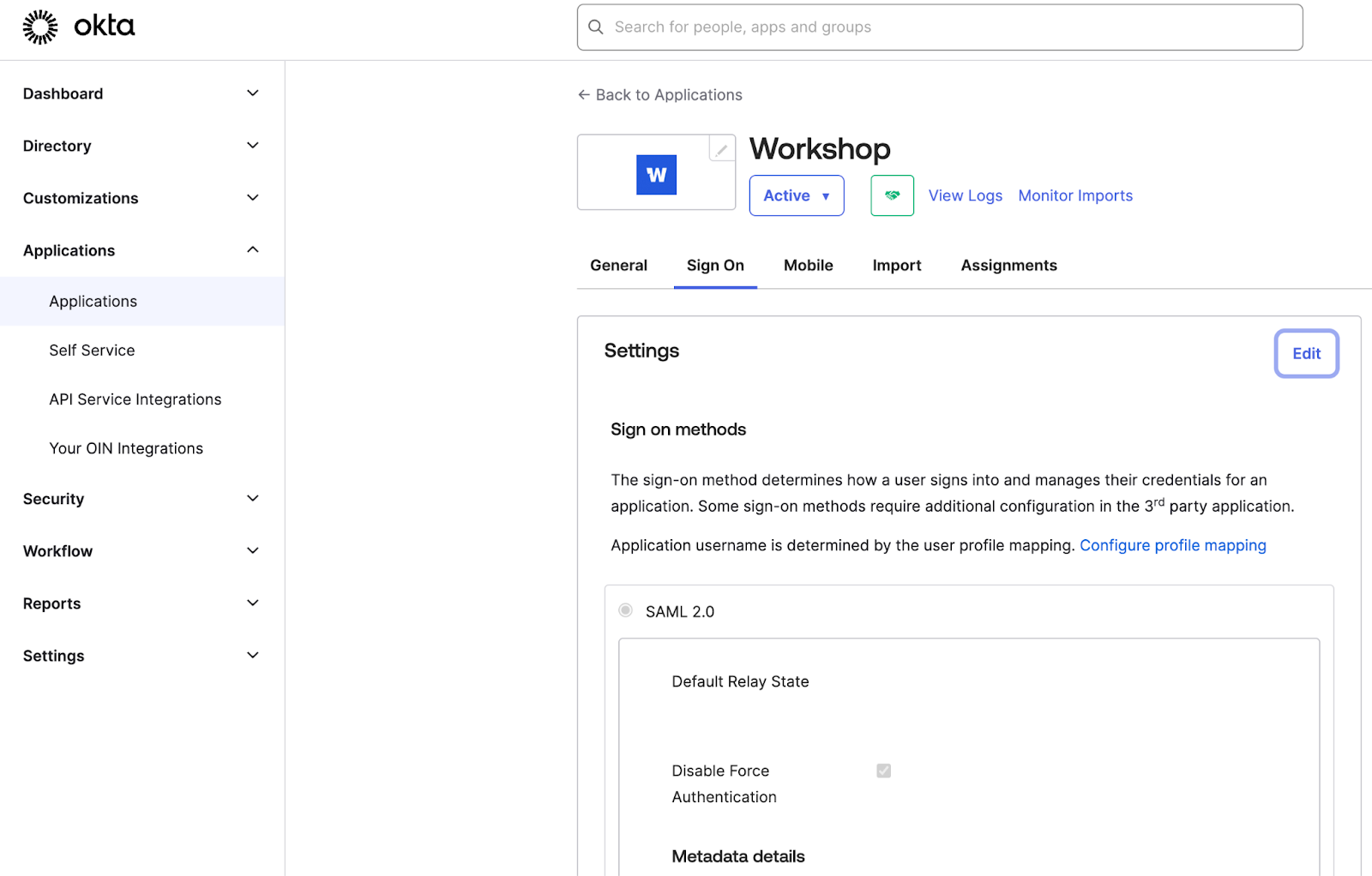Click the Metadata details heading
The image size is (1372, 876).
[738, 856]
